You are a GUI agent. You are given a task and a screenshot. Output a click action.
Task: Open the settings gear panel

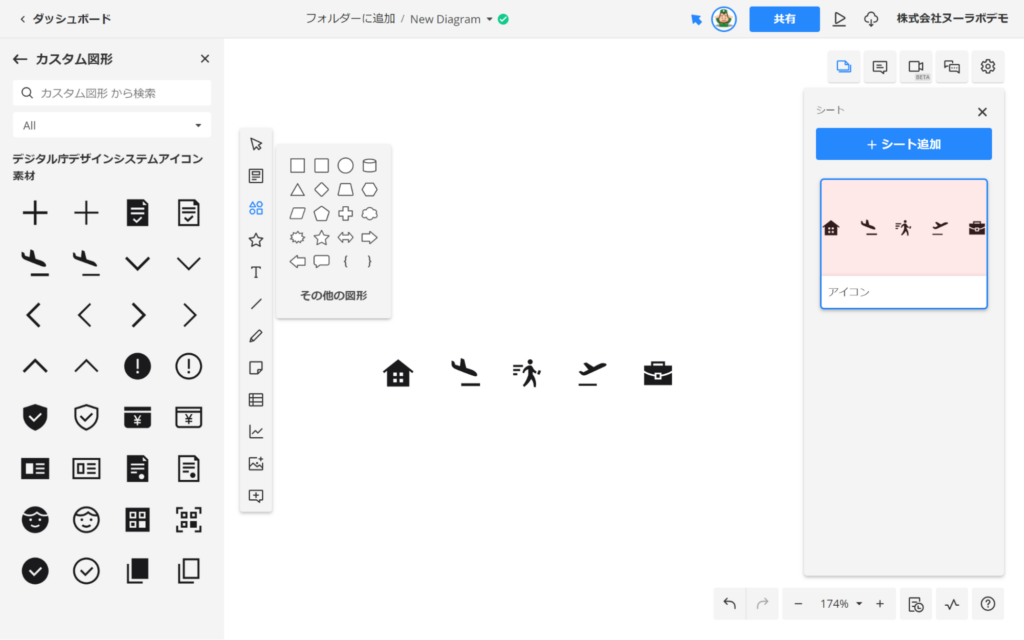tap(988, 67)
